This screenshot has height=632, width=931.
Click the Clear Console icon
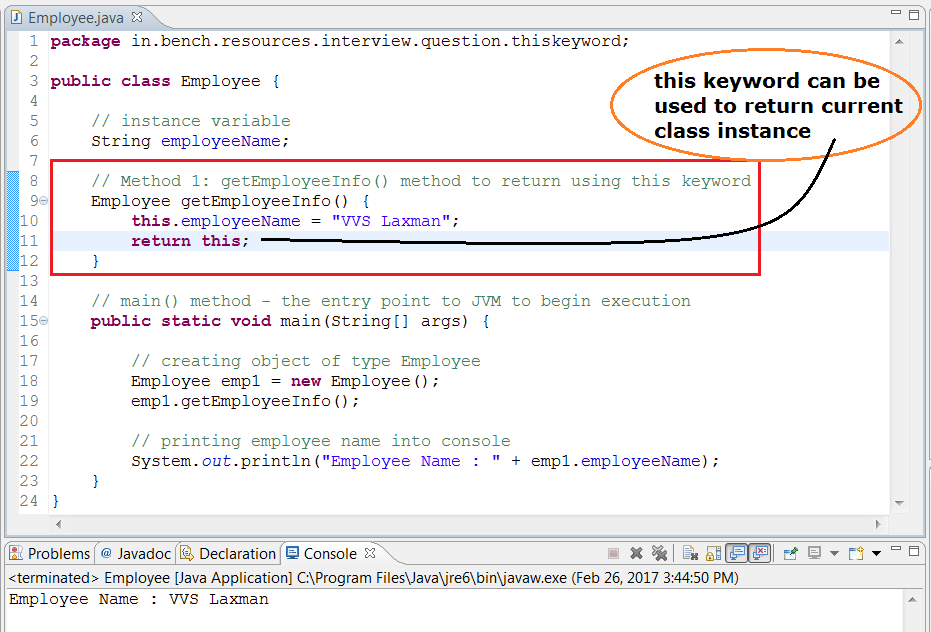click(690, 553)
